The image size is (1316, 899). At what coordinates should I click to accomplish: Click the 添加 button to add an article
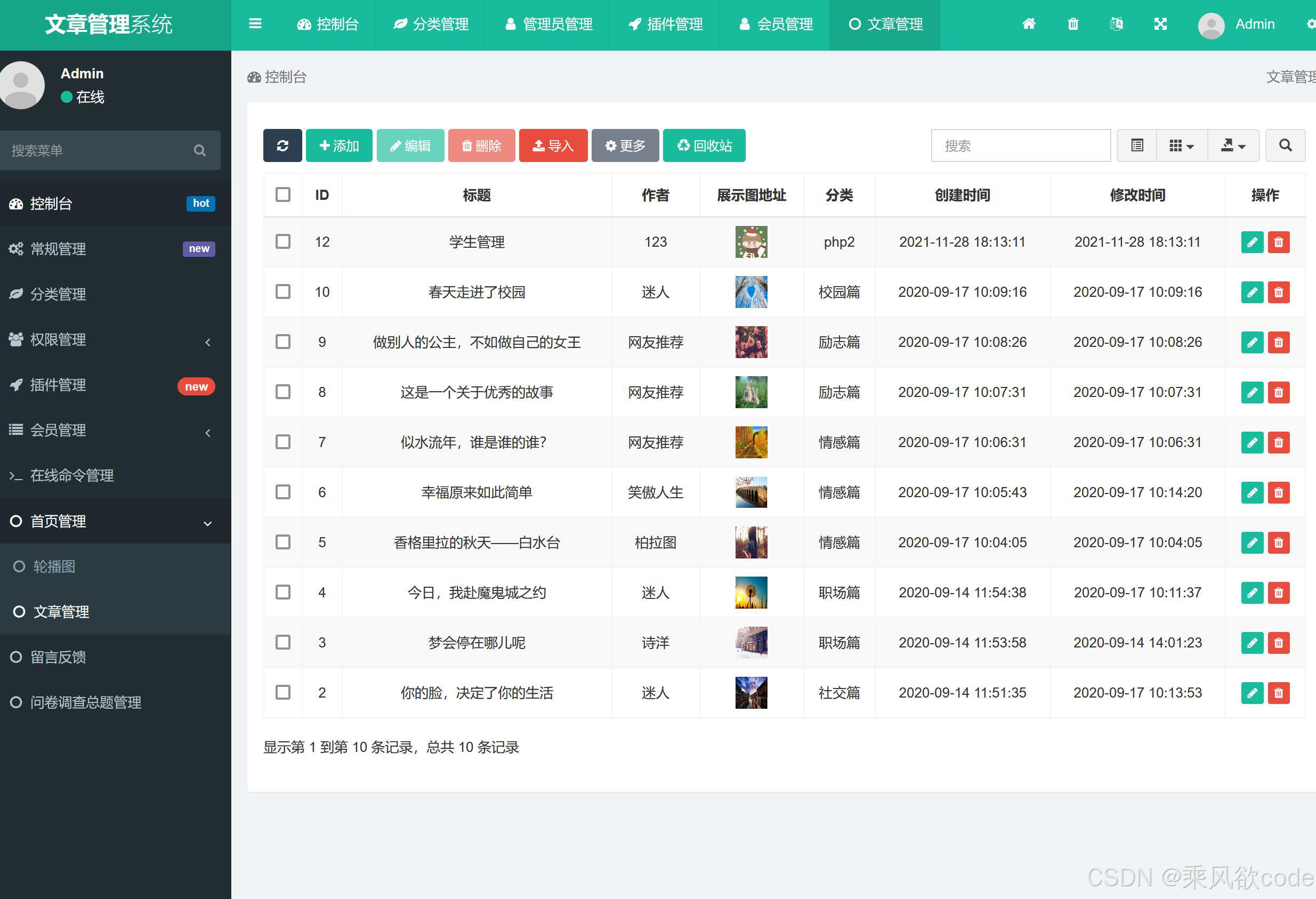[338, 145]
